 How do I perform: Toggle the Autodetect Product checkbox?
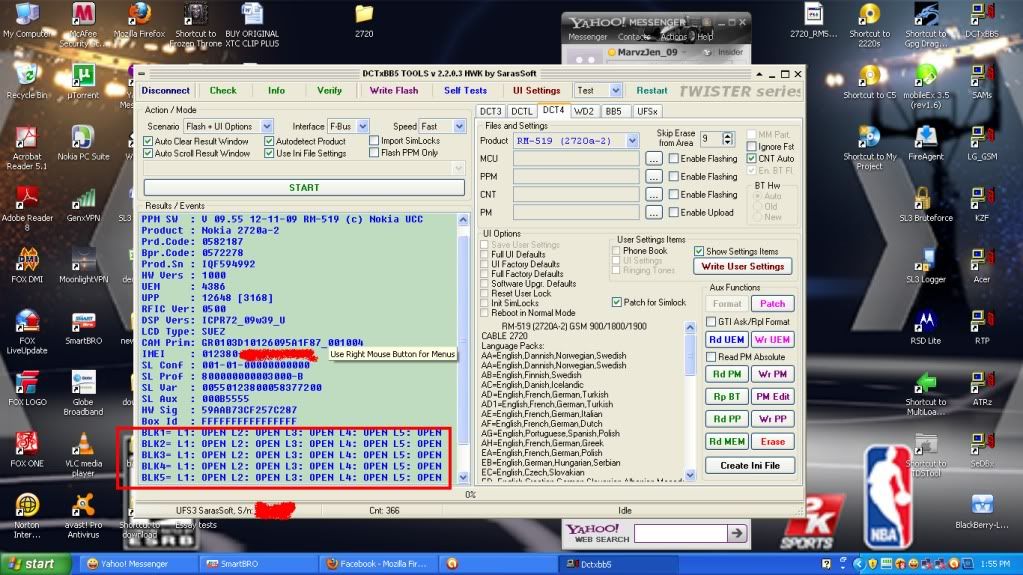pyautogui.click(x=269, y=141)
